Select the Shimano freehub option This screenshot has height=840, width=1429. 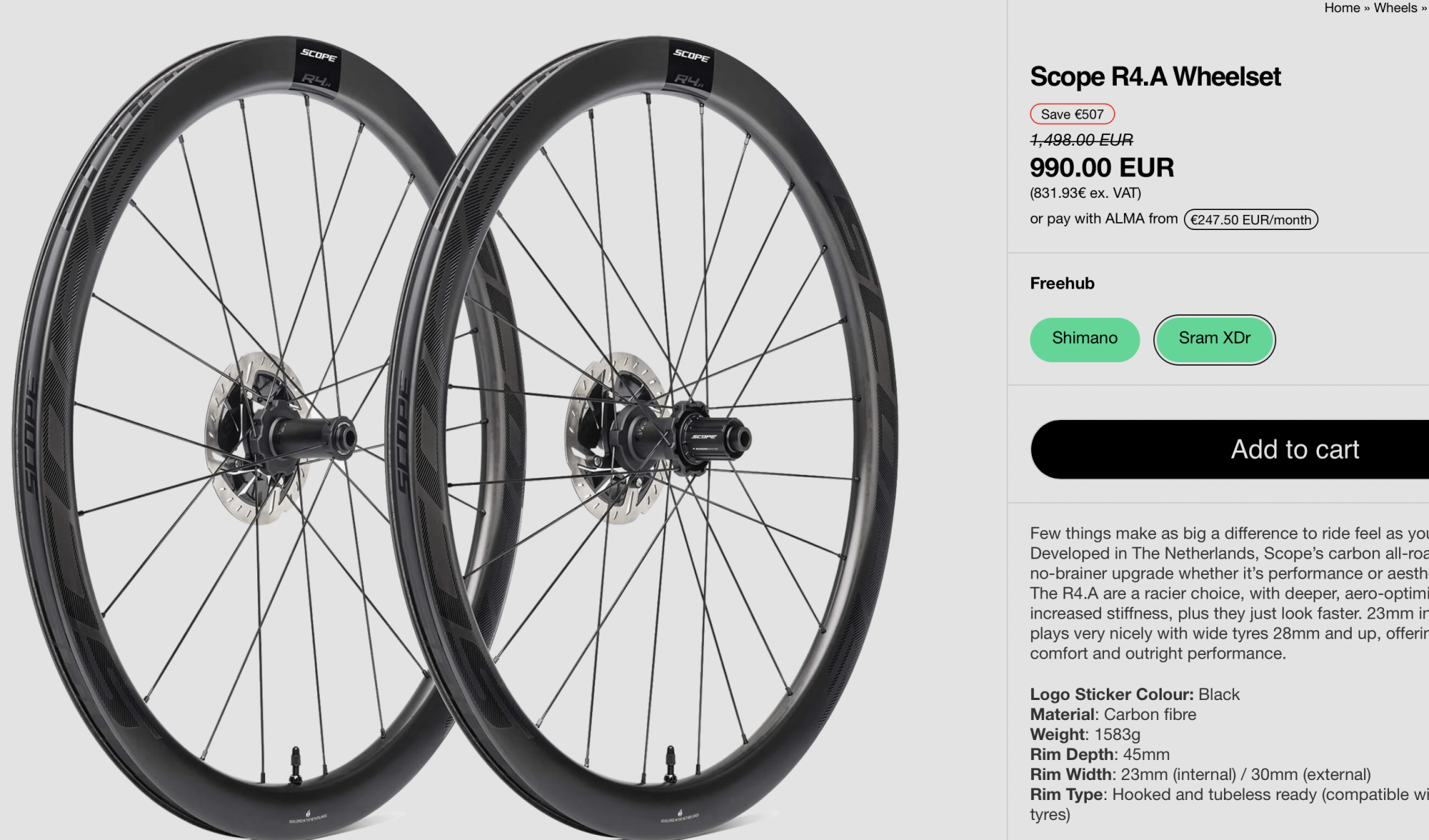coord(1084,339)
